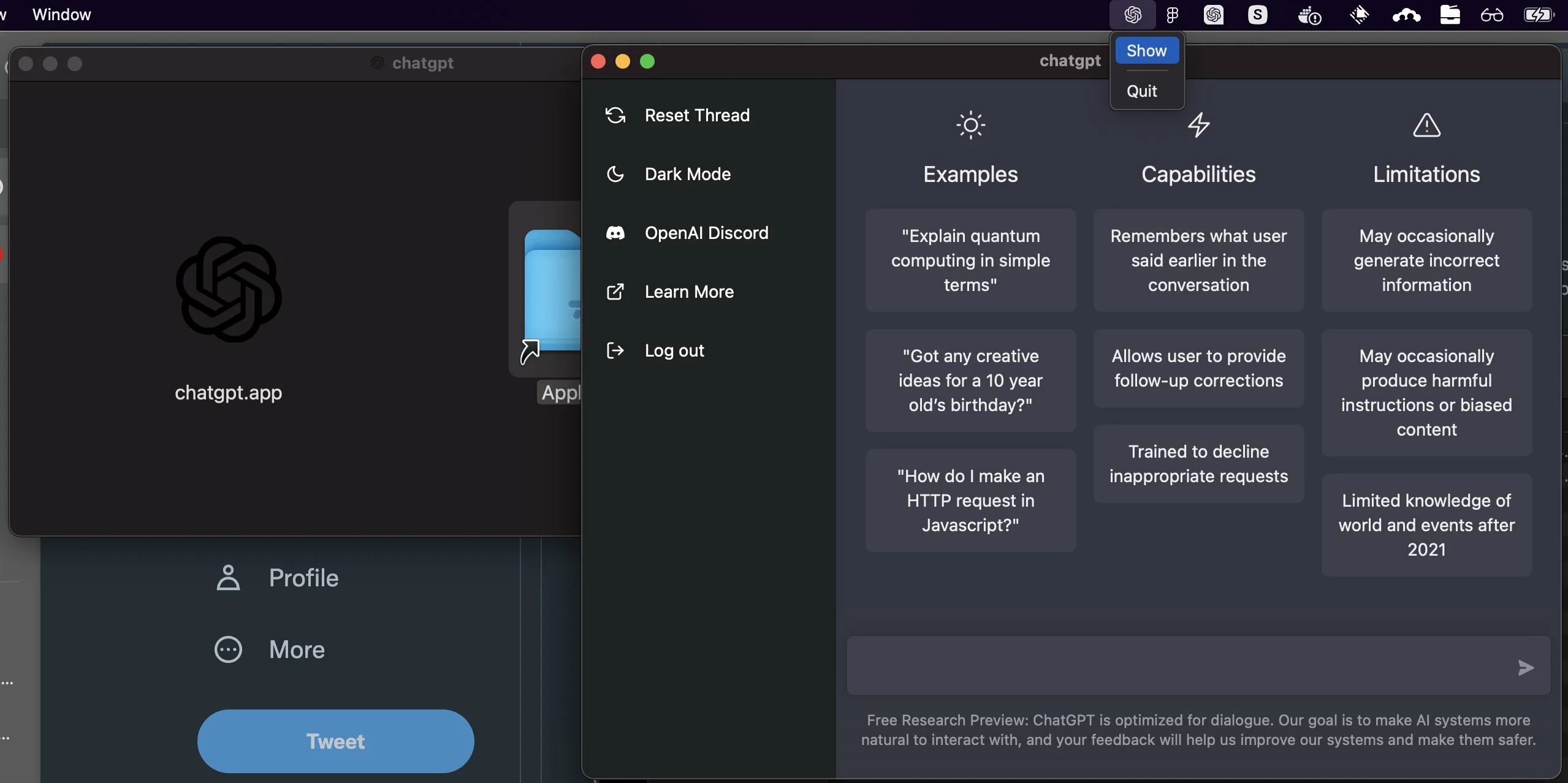
Task: Select 'Explain quantum computing in simple terms'
Action: [x=971, y=260]
